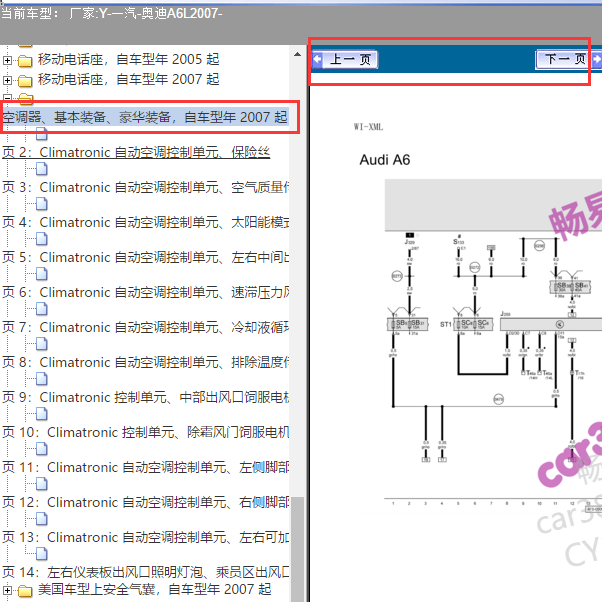Open 页 11: Climatronic 左侧脚部 page
The width and height of the screenshot is (602, 602).
(x=146, y=467)
